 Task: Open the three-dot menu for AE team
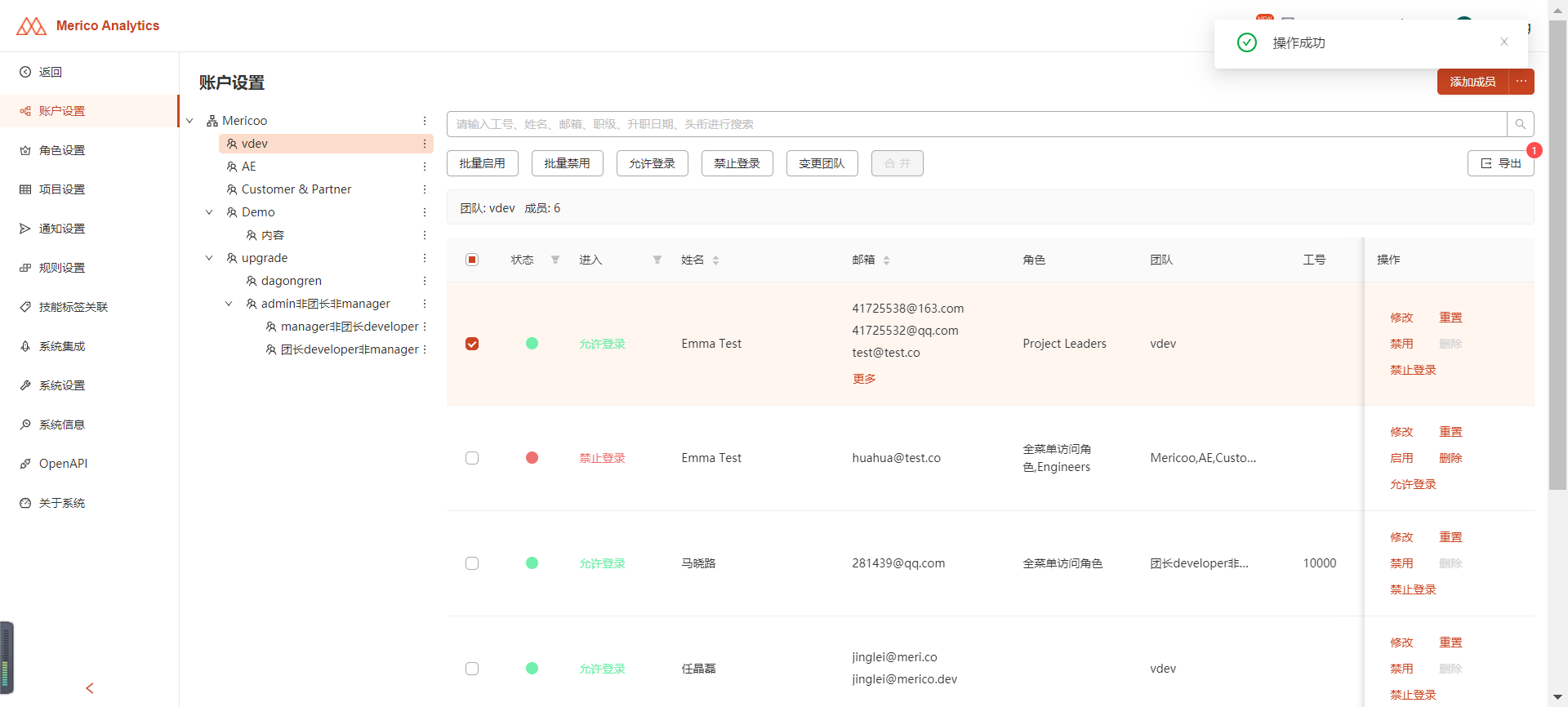click(x=425, y=167)
